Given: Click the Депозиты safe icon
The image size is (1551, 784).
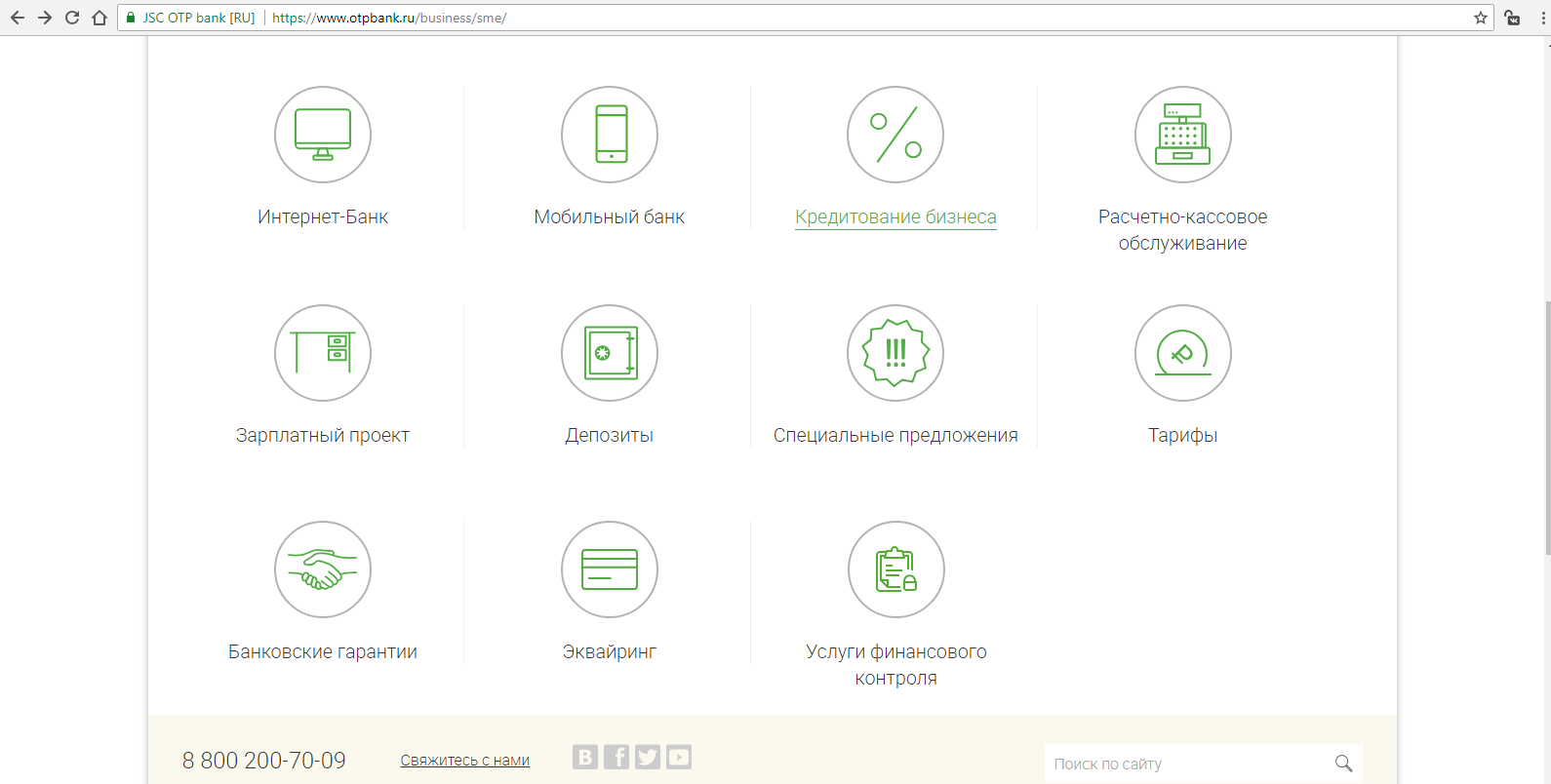Looking at the screenshot, I should [610, 353].
